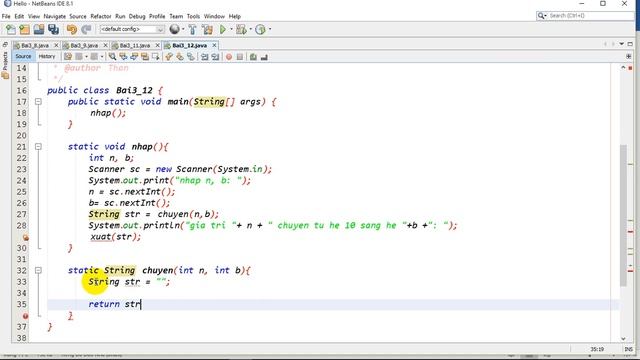640x360 pixels.
Task: Click the New Project icon
Action: tap(24, 29)
